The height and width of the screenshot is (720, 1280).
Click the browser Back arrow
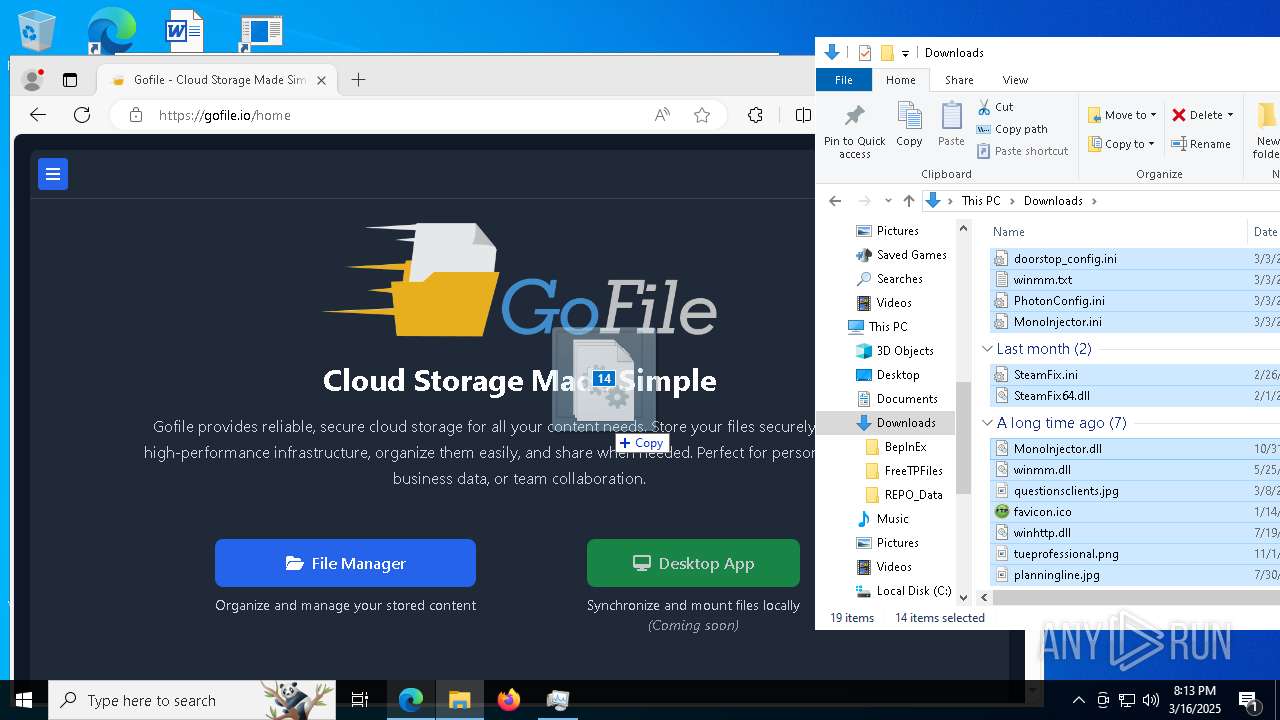[38, 115]
